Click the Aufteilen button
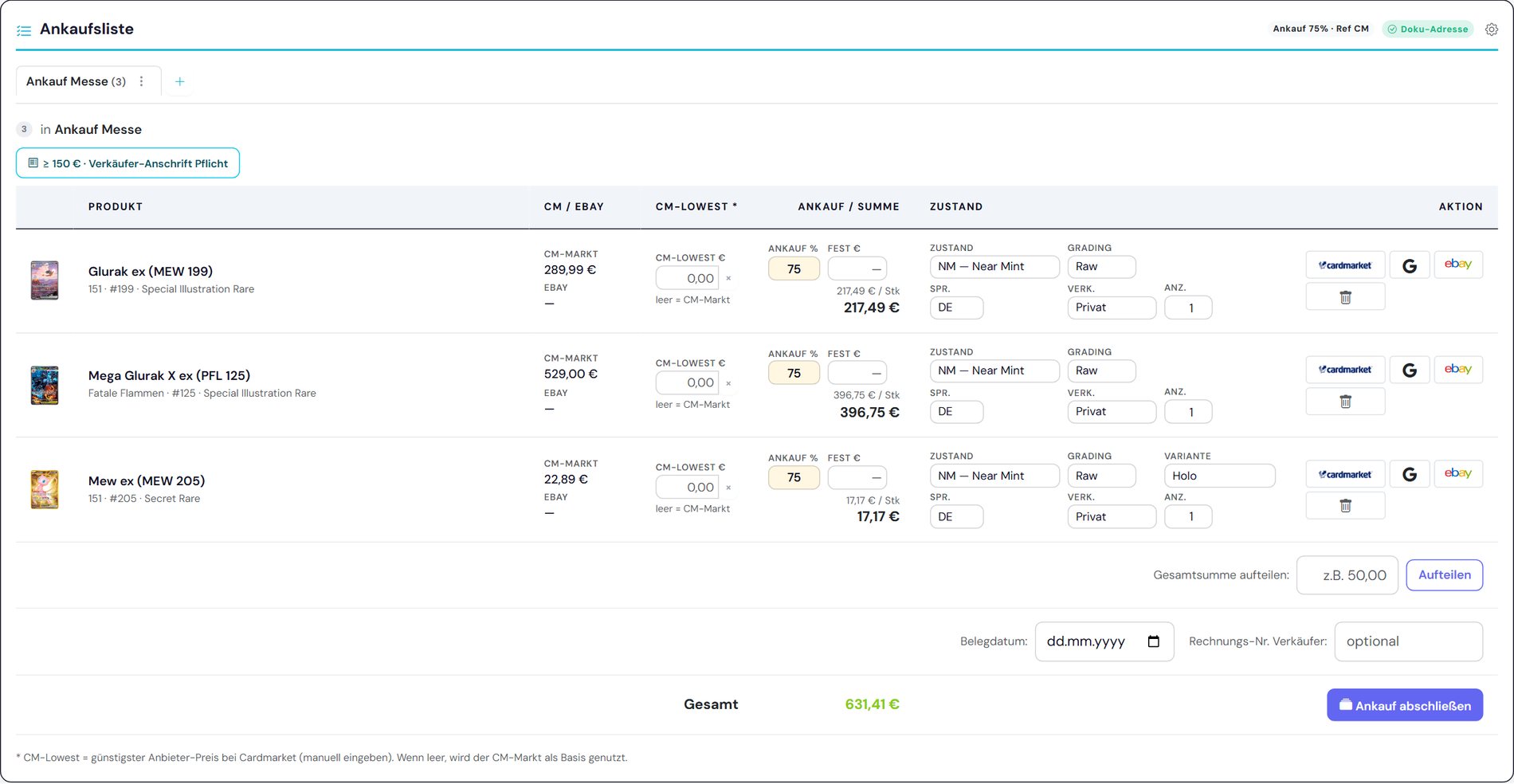The image size is (1514, 784). point(1444,575)
